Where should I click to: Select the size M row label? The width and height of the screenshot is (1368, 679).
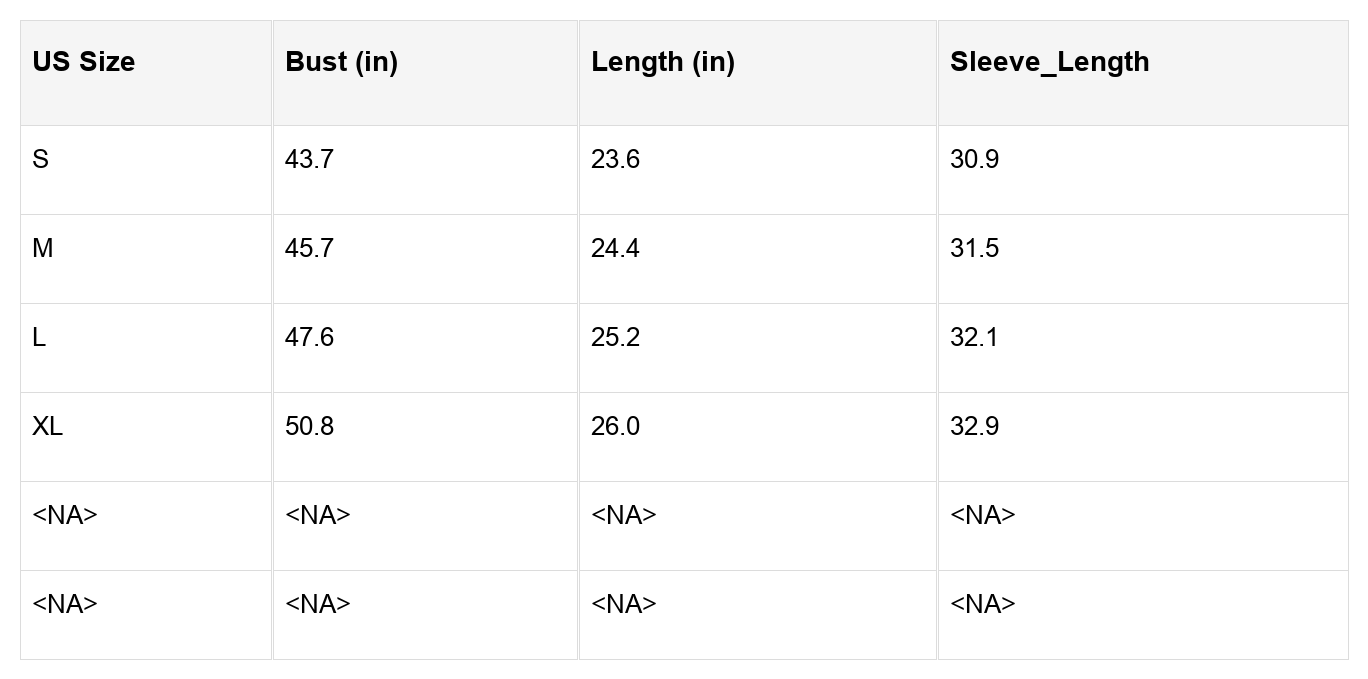43,249
